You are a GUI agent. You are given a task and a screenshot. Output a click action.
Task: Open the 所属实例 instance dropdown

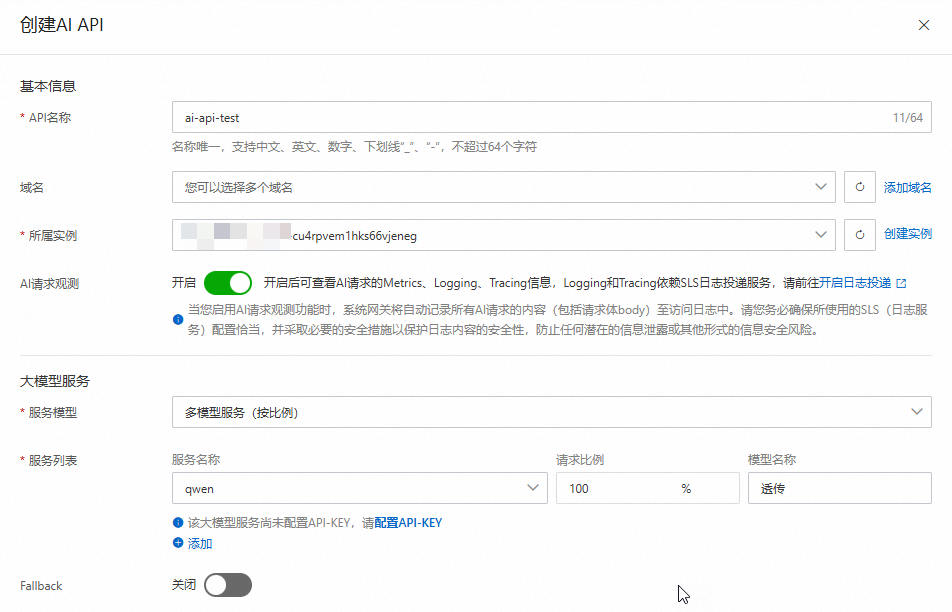pyautogui.click(x=500, y=235)
